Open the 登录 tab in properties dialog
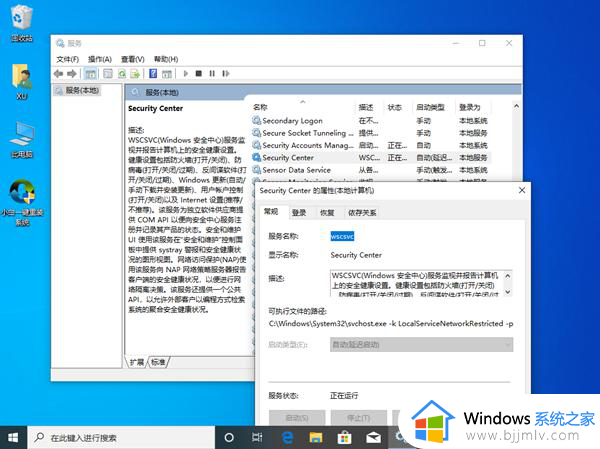Screen dimensions: 600x449 click(299, 213)
